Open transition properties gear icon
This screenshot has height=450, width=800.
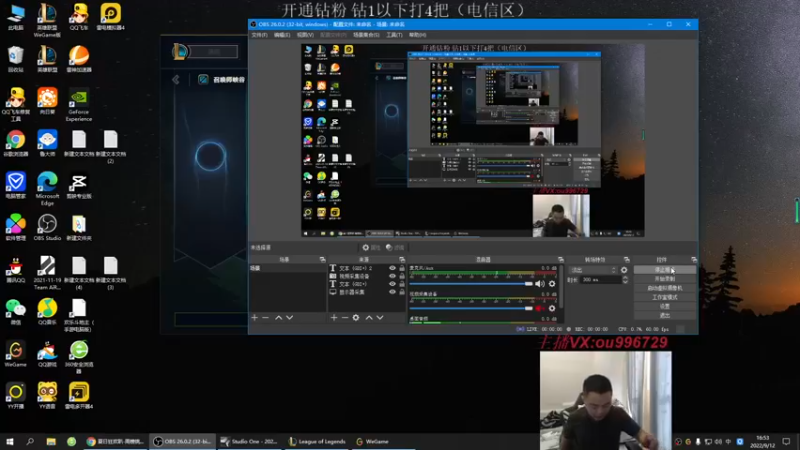(624, 270)
